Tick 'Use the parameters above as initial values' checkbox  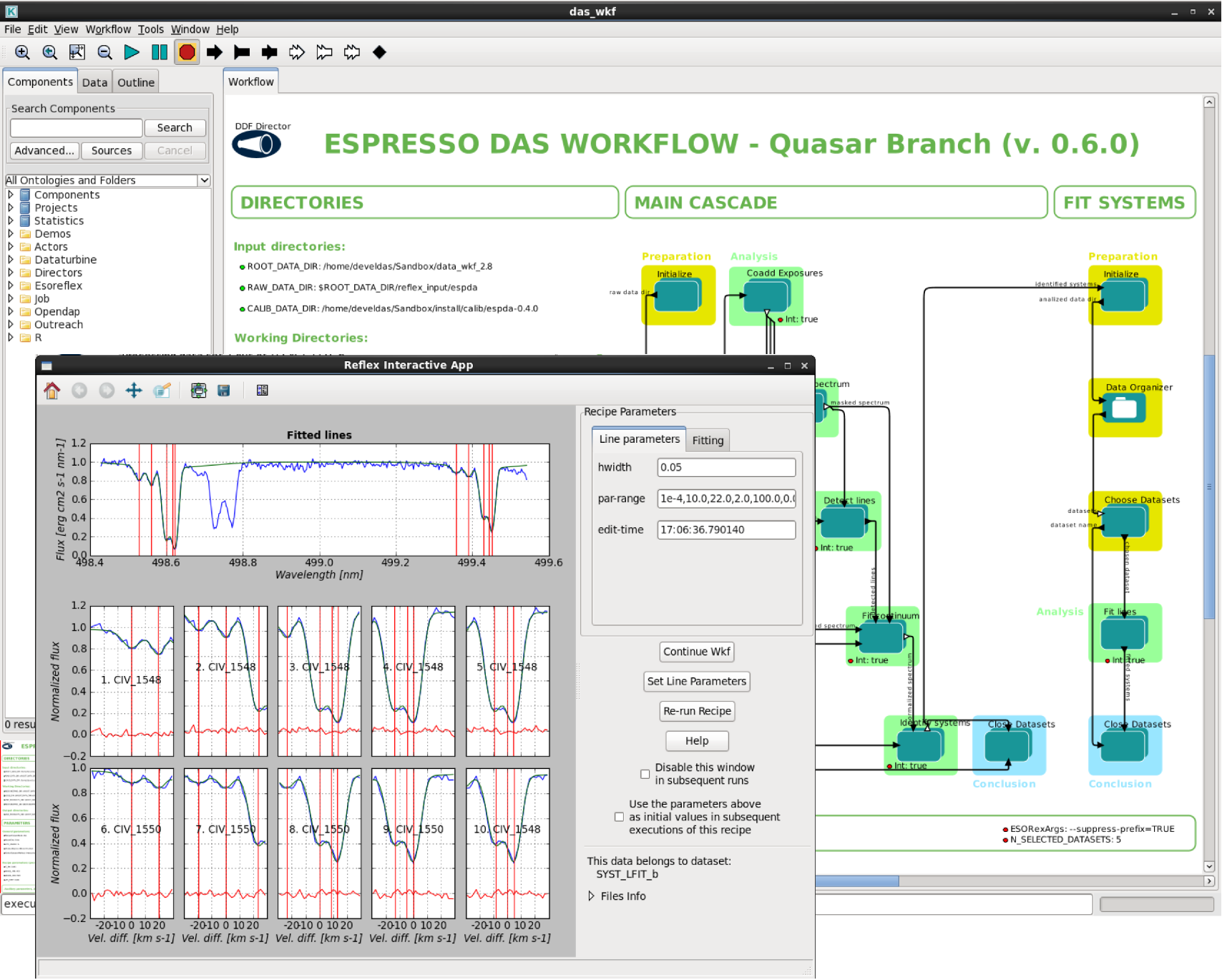(x=620, y=817)
